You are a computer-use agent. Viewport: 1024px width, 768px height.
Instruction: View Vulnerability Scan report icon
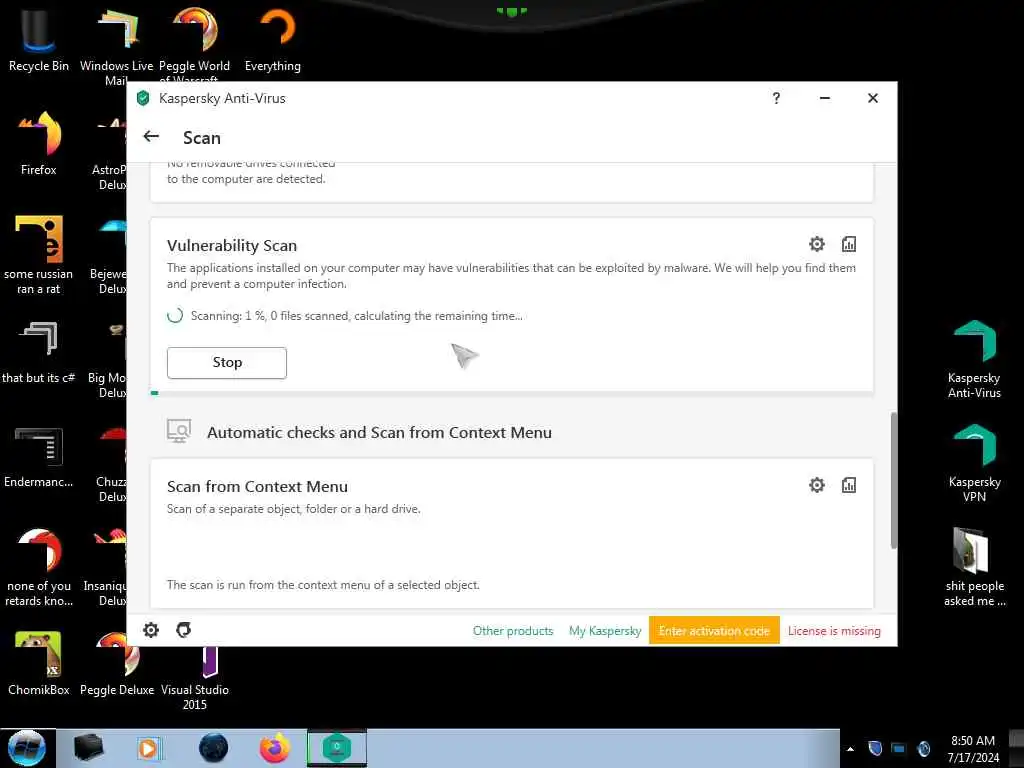848,244
